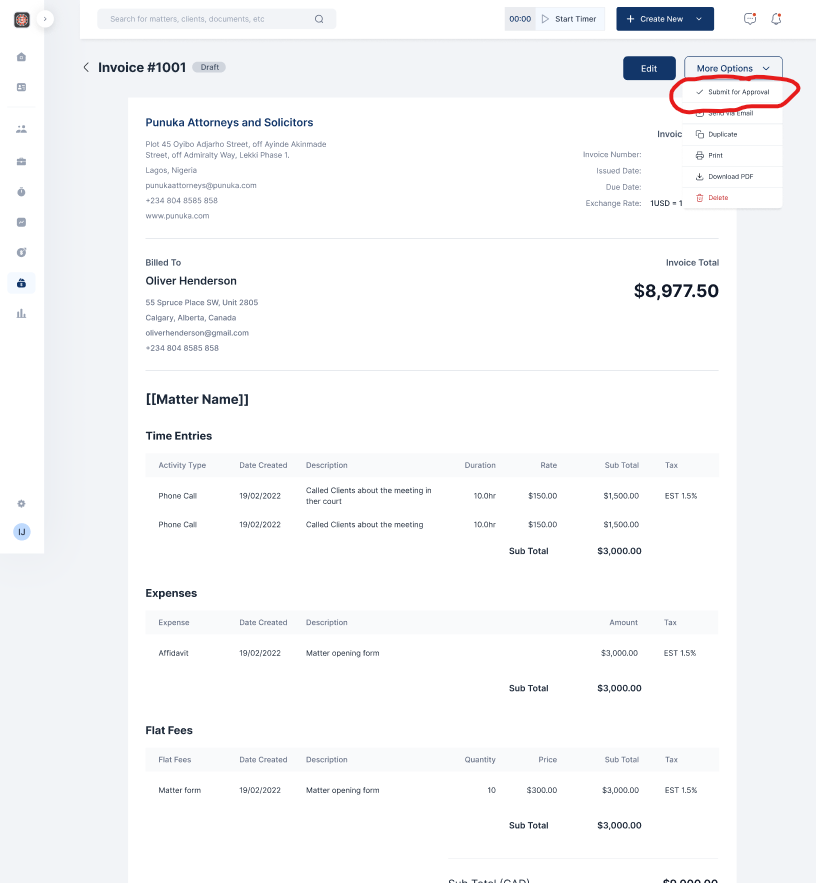
Task: Select Delete in the options menu
Action: 717,198
